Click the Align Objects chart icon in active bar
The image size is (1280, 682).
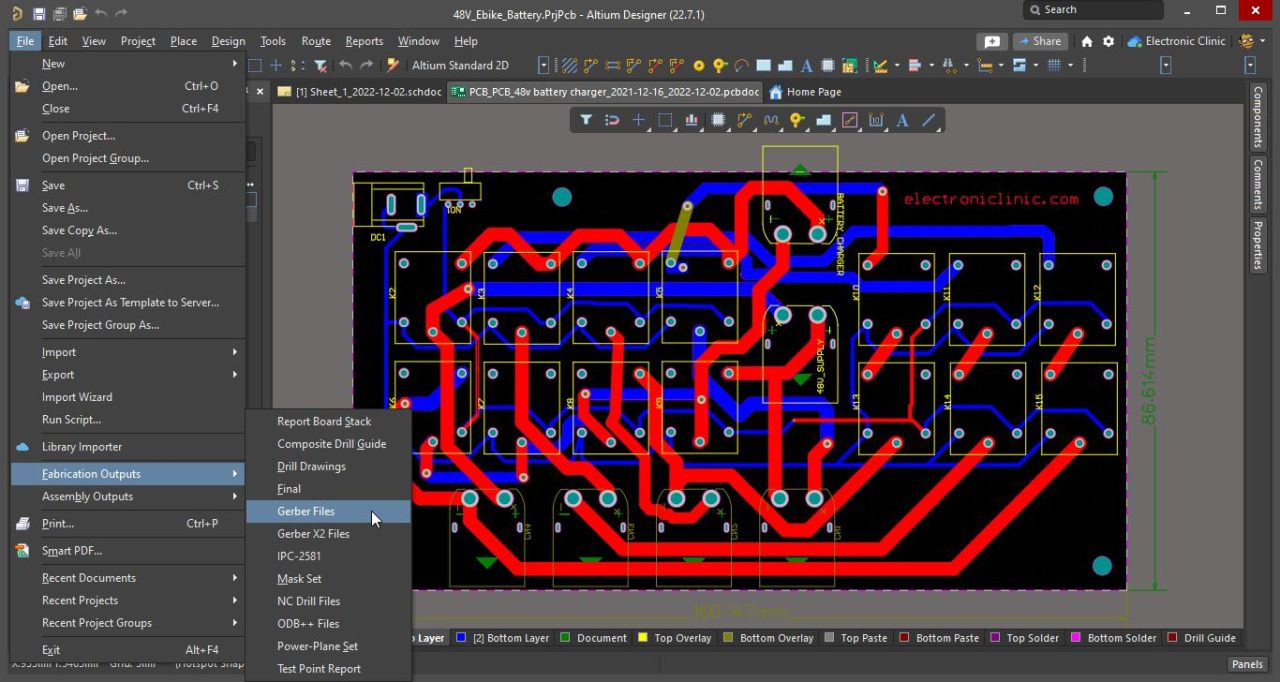tap(691, 120)
